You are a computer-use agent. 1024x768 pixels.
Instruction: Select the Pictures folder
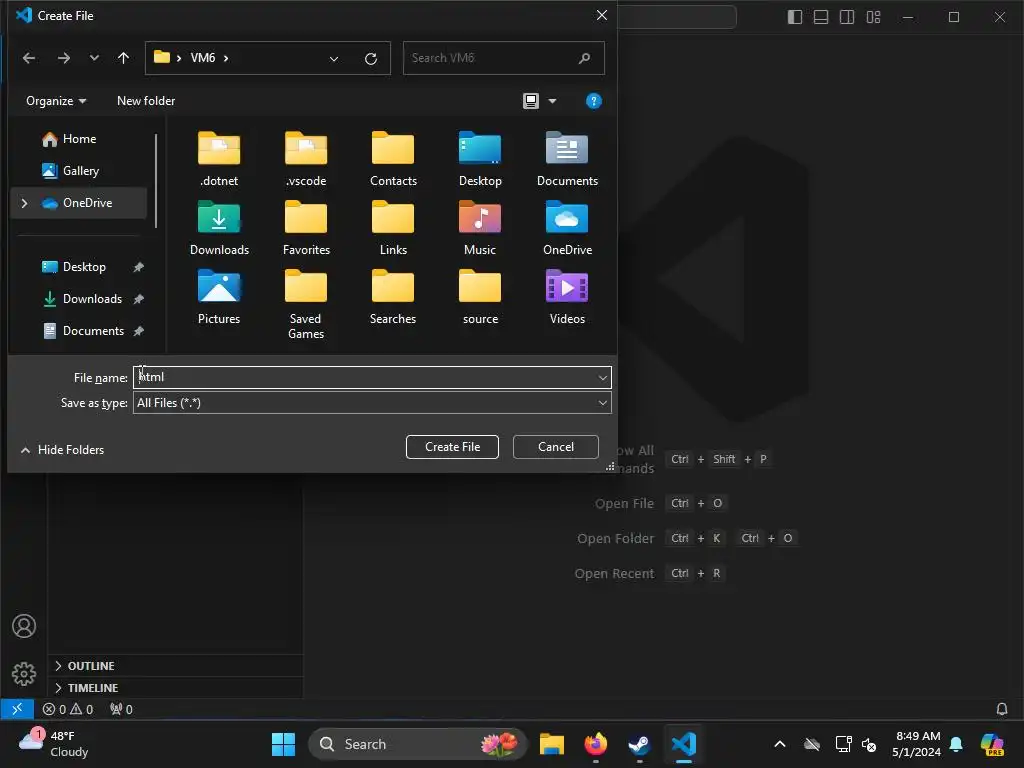point(219,298)
